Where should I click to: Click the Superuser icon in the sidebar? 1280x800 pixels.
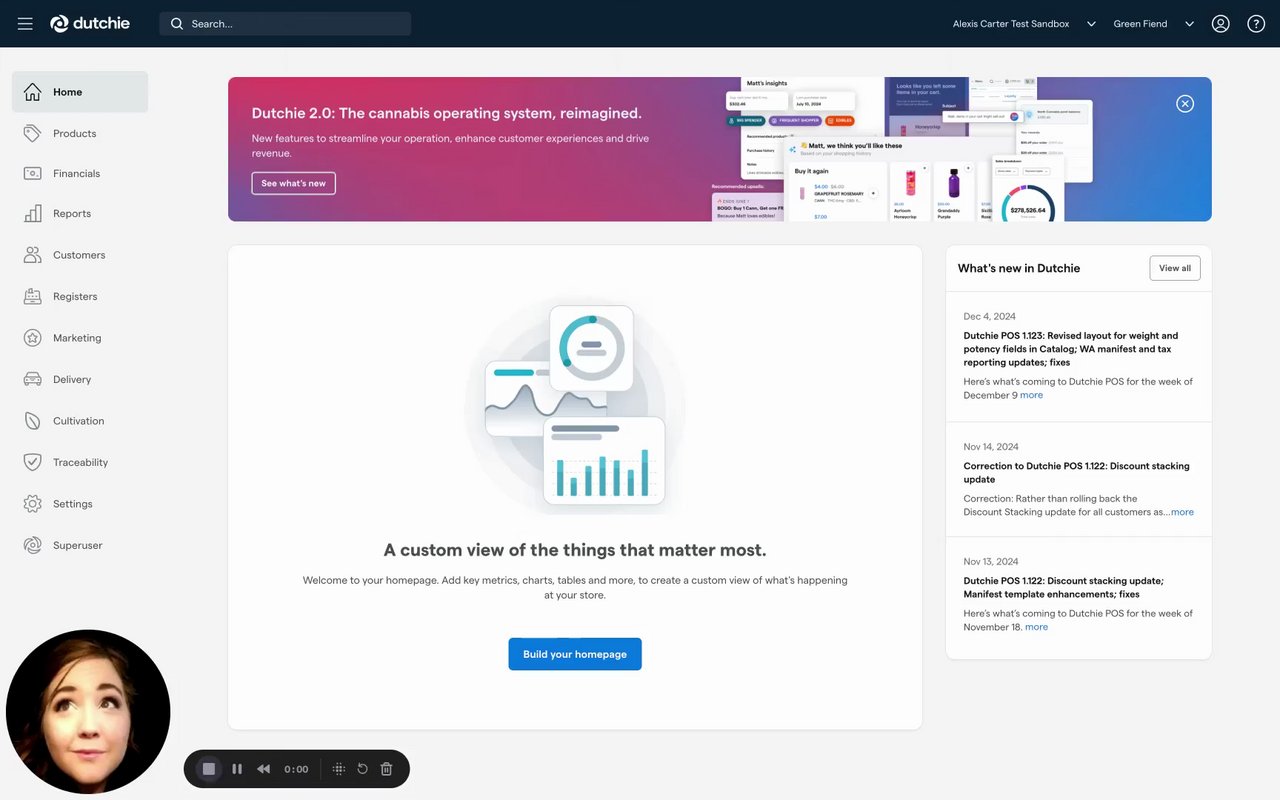tap(33, 545)
